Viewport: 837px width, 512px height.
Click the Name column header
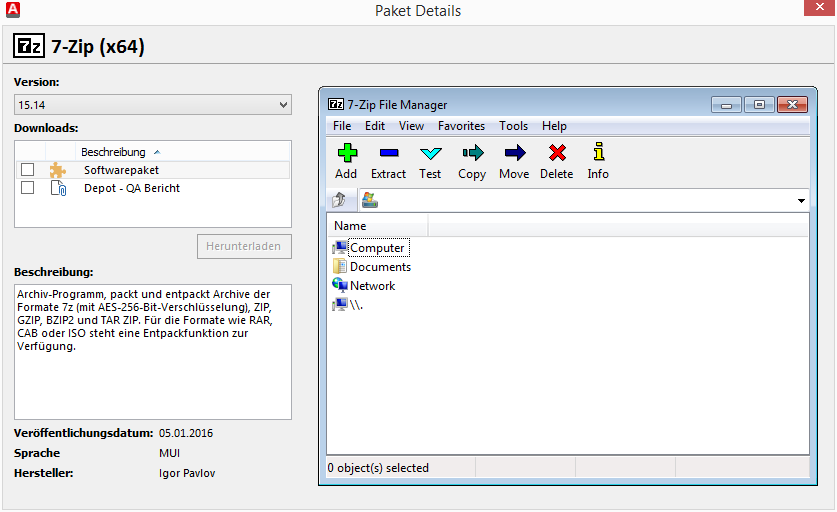pyautogui.click(x=350, y=226)
